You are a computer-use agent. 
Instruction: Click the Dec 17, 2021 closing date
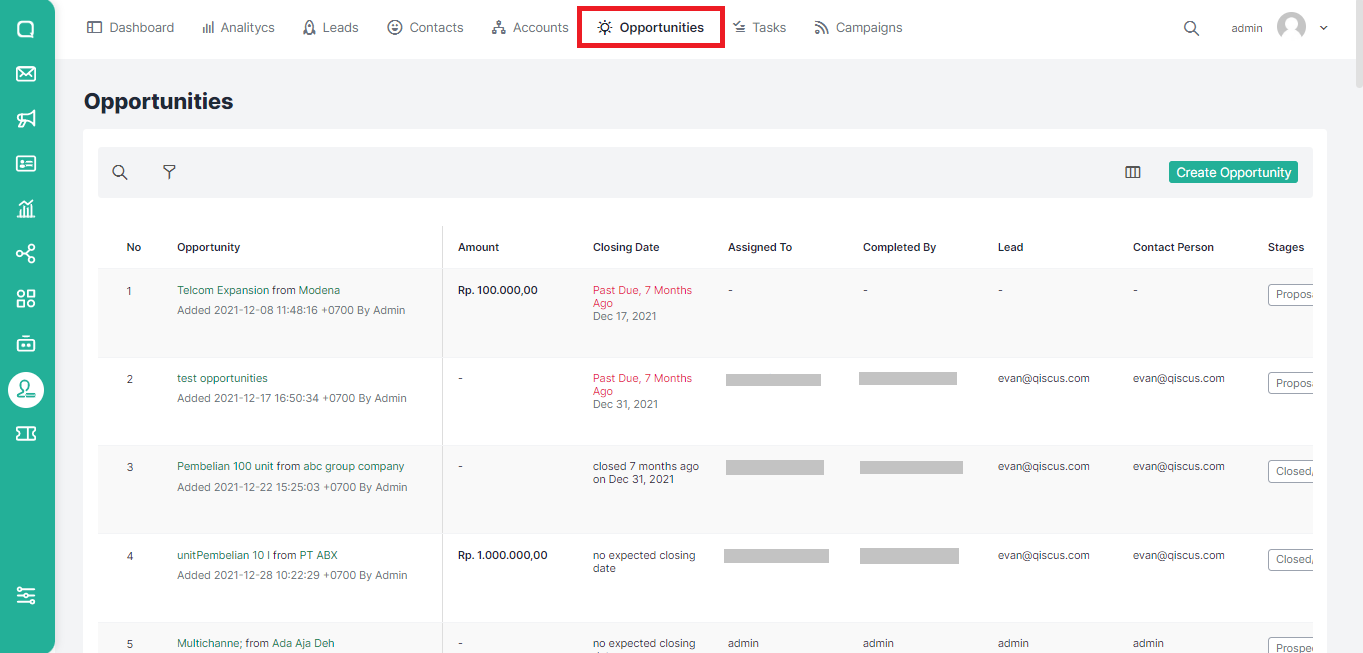pyautogui.click(x=625, y=316)
